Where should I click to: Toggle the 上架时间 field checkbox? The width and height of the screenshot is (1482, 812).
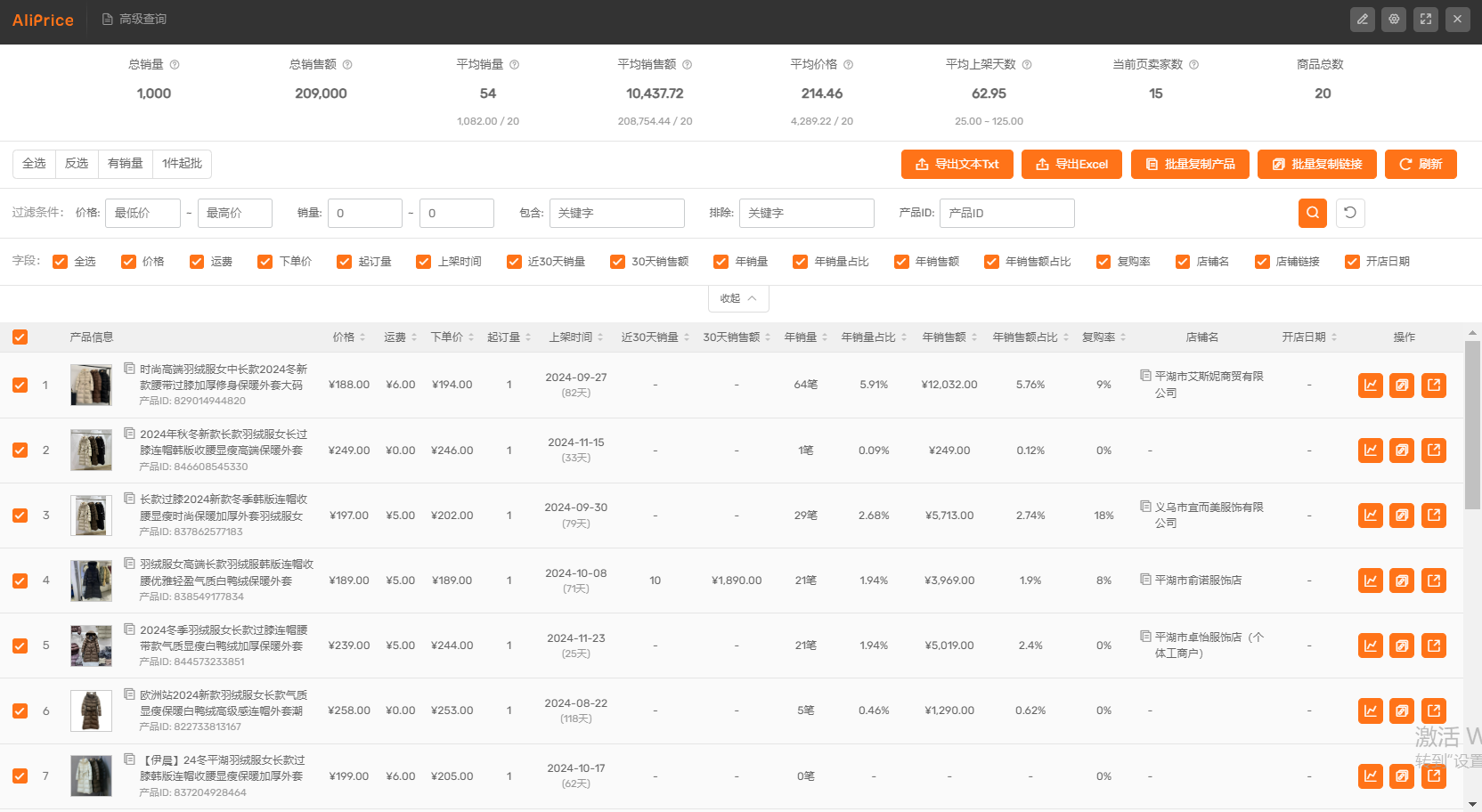[x=424, y=262]
